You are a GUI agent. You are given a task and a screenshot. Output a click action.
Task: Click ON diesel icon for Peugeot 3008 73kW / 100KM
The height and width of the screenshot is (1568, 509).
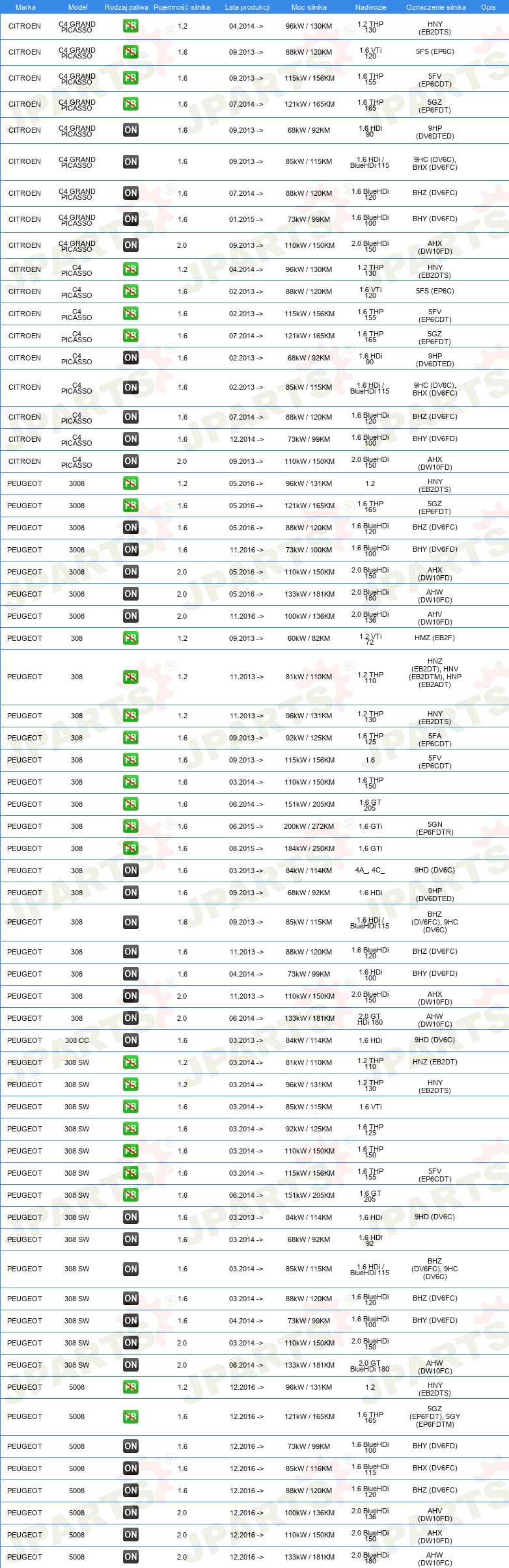[131, 550]
